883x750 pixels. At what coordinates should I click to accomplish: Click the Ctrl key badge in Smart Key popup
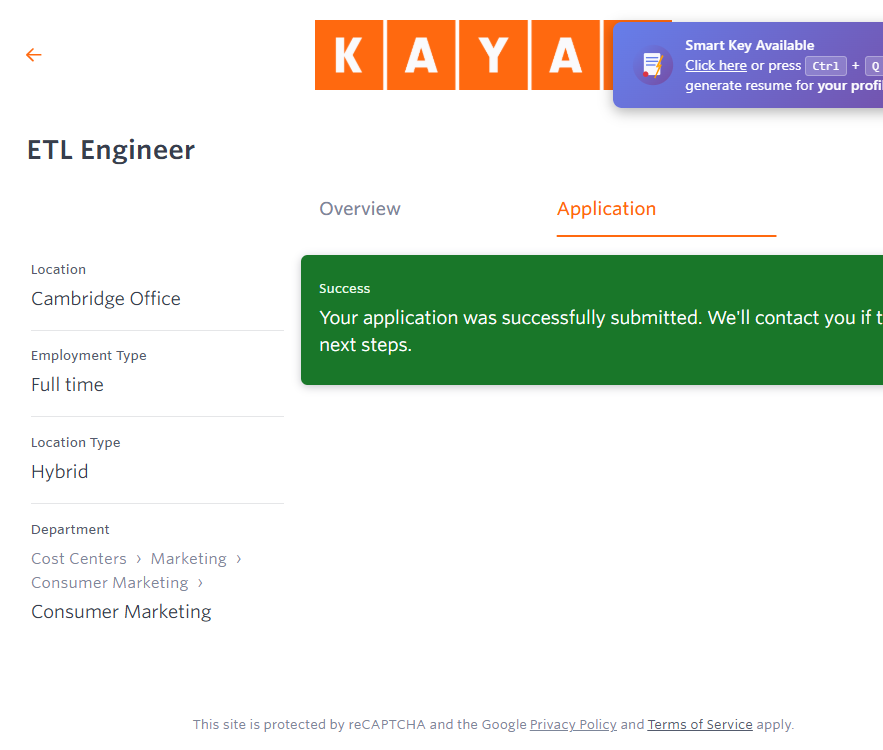pos(826,66)
